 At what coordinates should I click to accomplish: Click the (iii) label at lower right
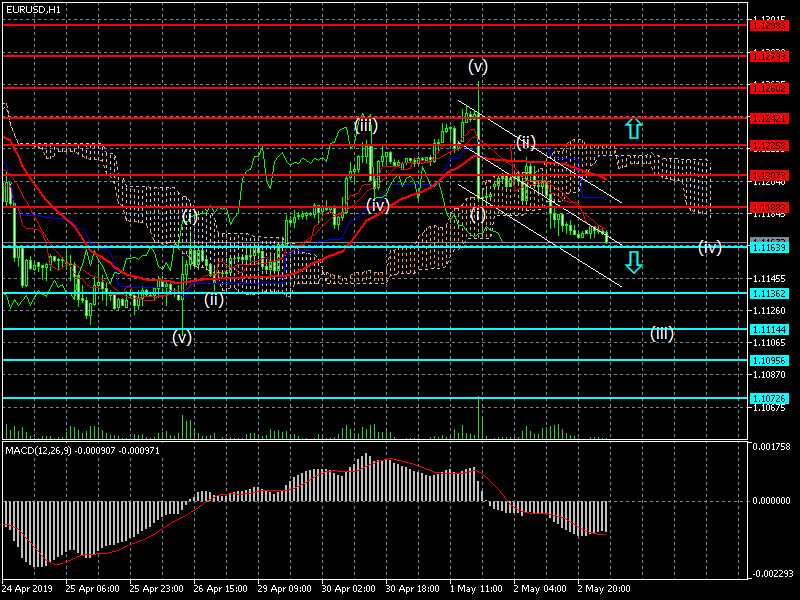pos(662,333)
